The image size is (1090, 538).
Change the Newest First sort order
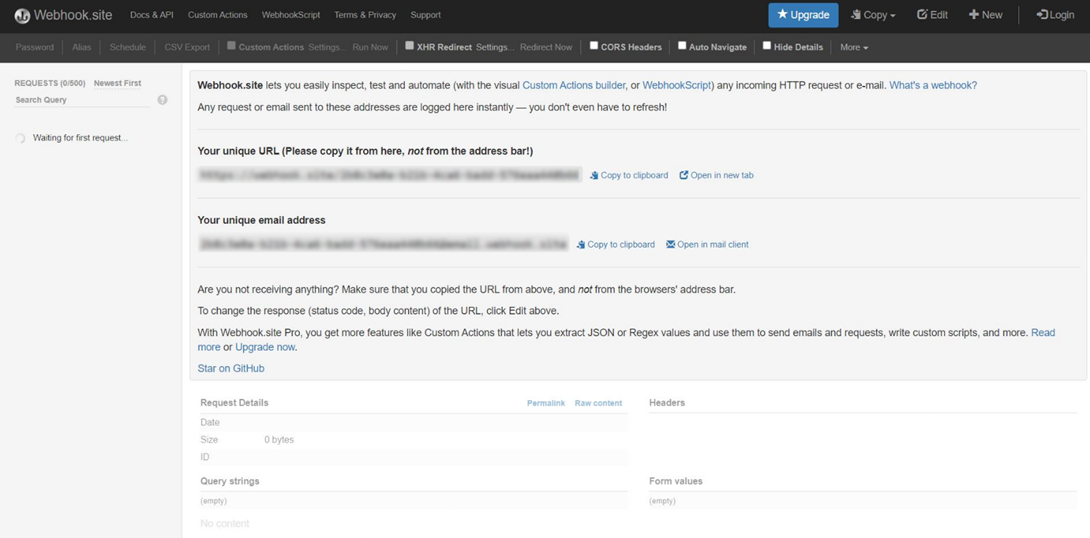(117, 83)
